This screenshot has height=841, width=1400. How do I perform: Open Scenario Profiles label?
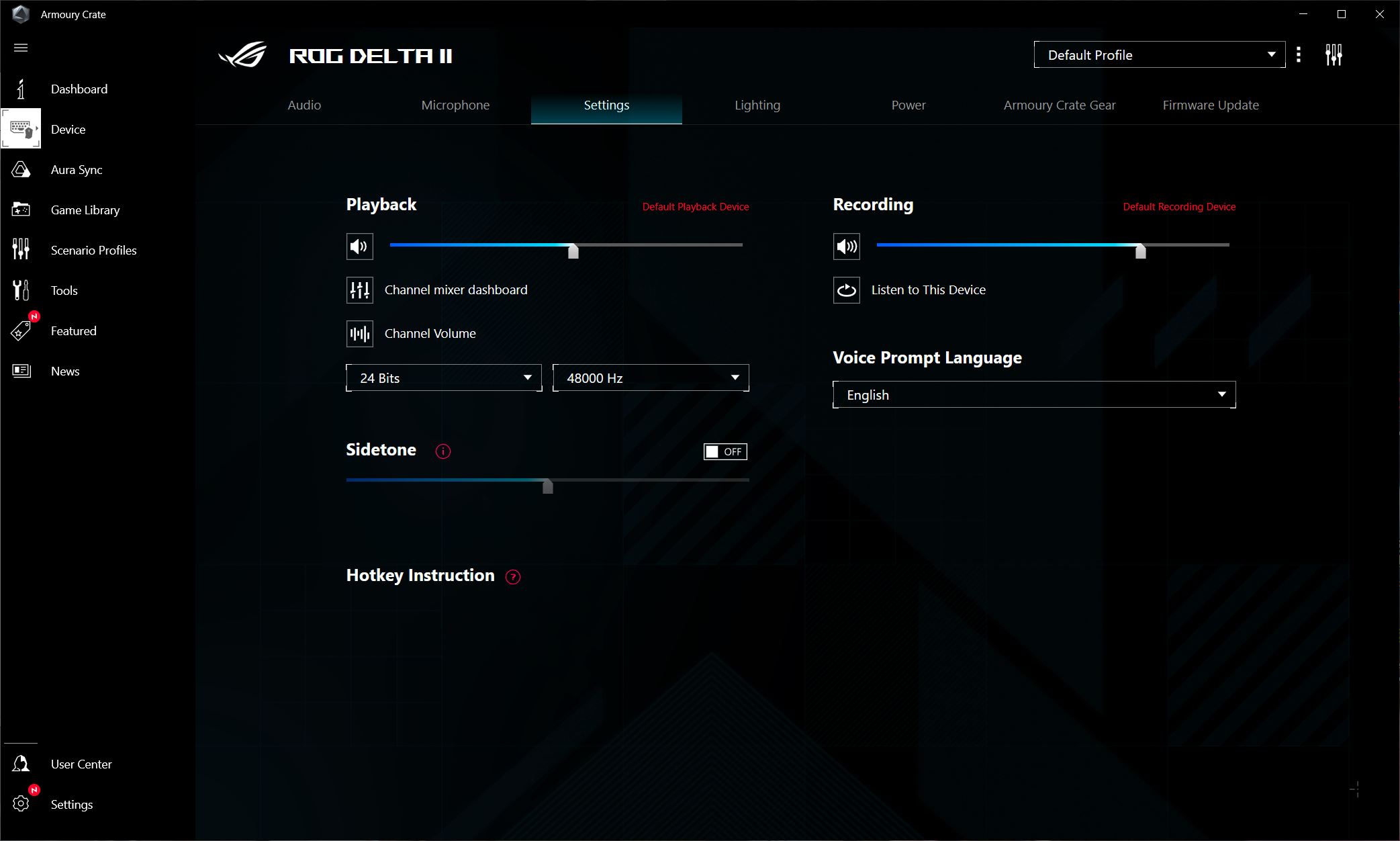[x=94, y=251]
